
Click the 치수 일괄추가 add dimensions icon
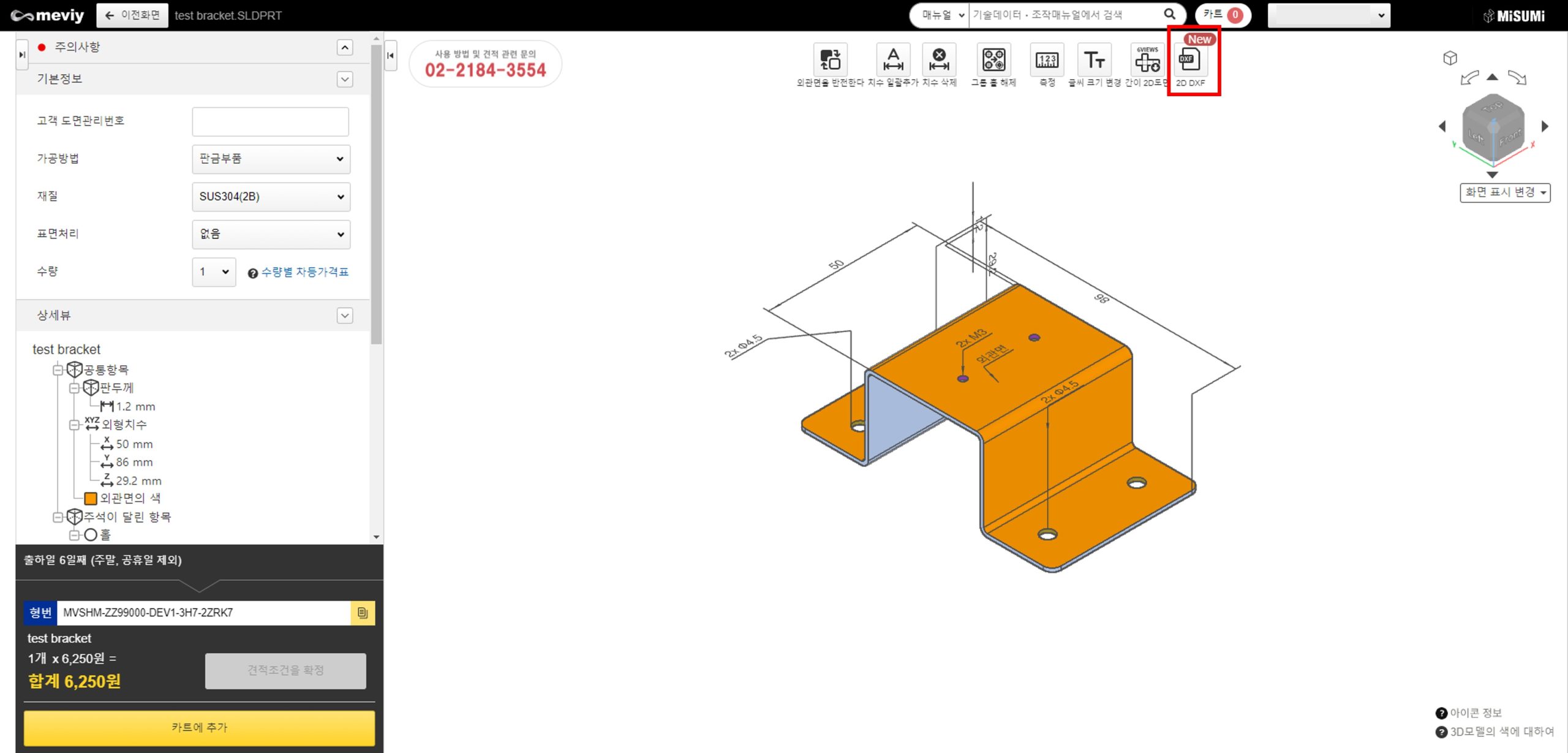(x=893, y=60)
